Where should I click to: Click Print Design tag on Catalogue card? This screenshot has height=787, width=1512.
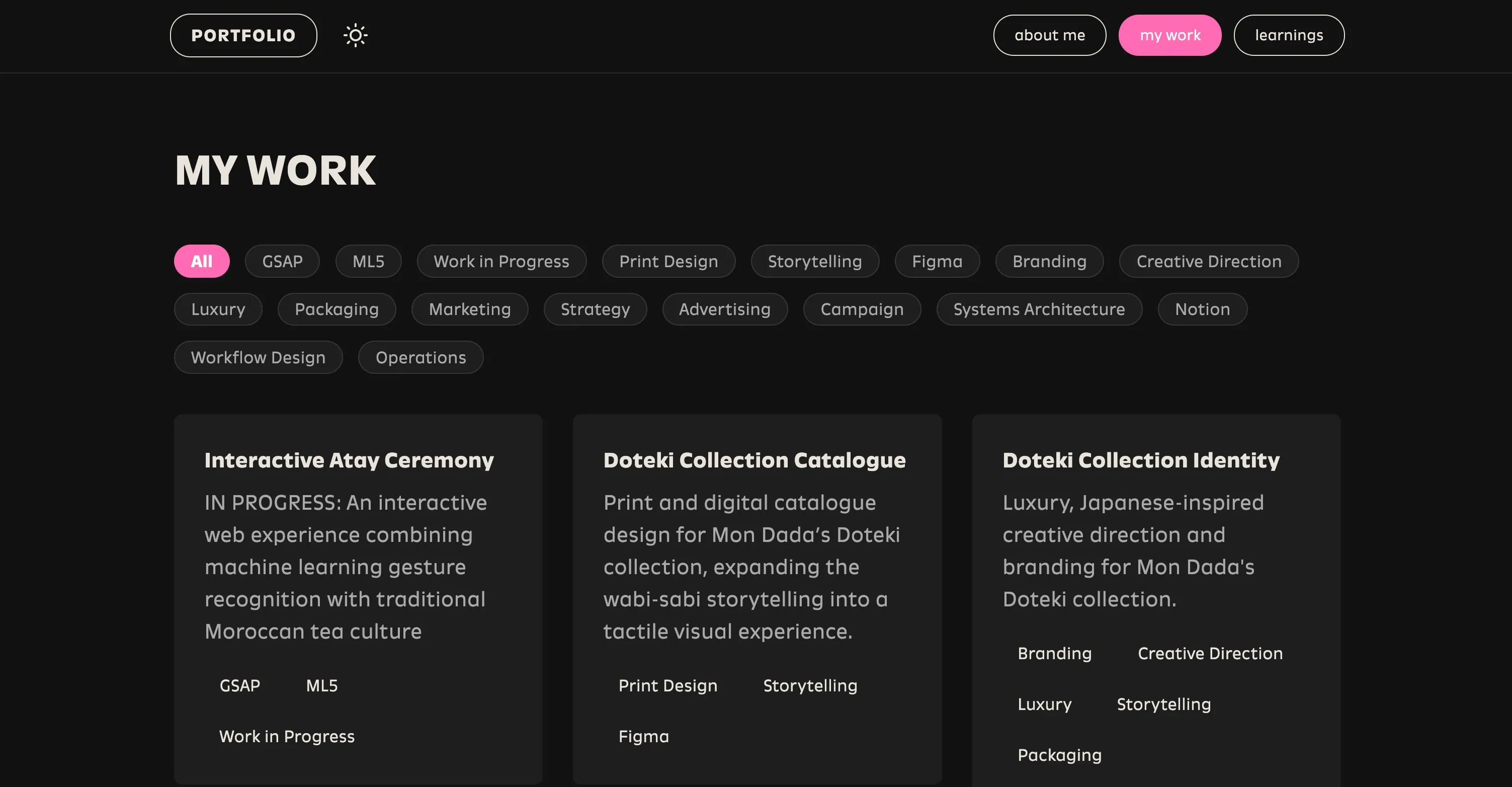[x=668, y=686]
